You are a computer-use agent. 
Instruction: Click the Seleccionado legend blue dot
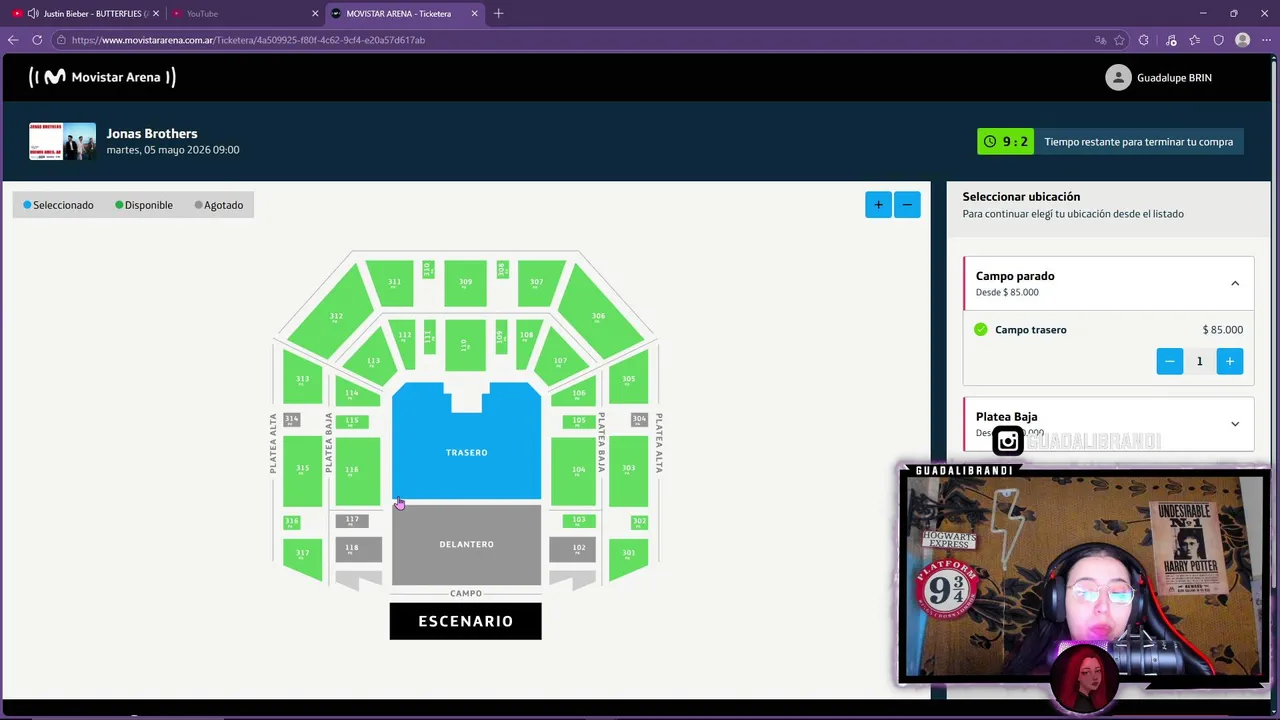[x=27, y=205]
